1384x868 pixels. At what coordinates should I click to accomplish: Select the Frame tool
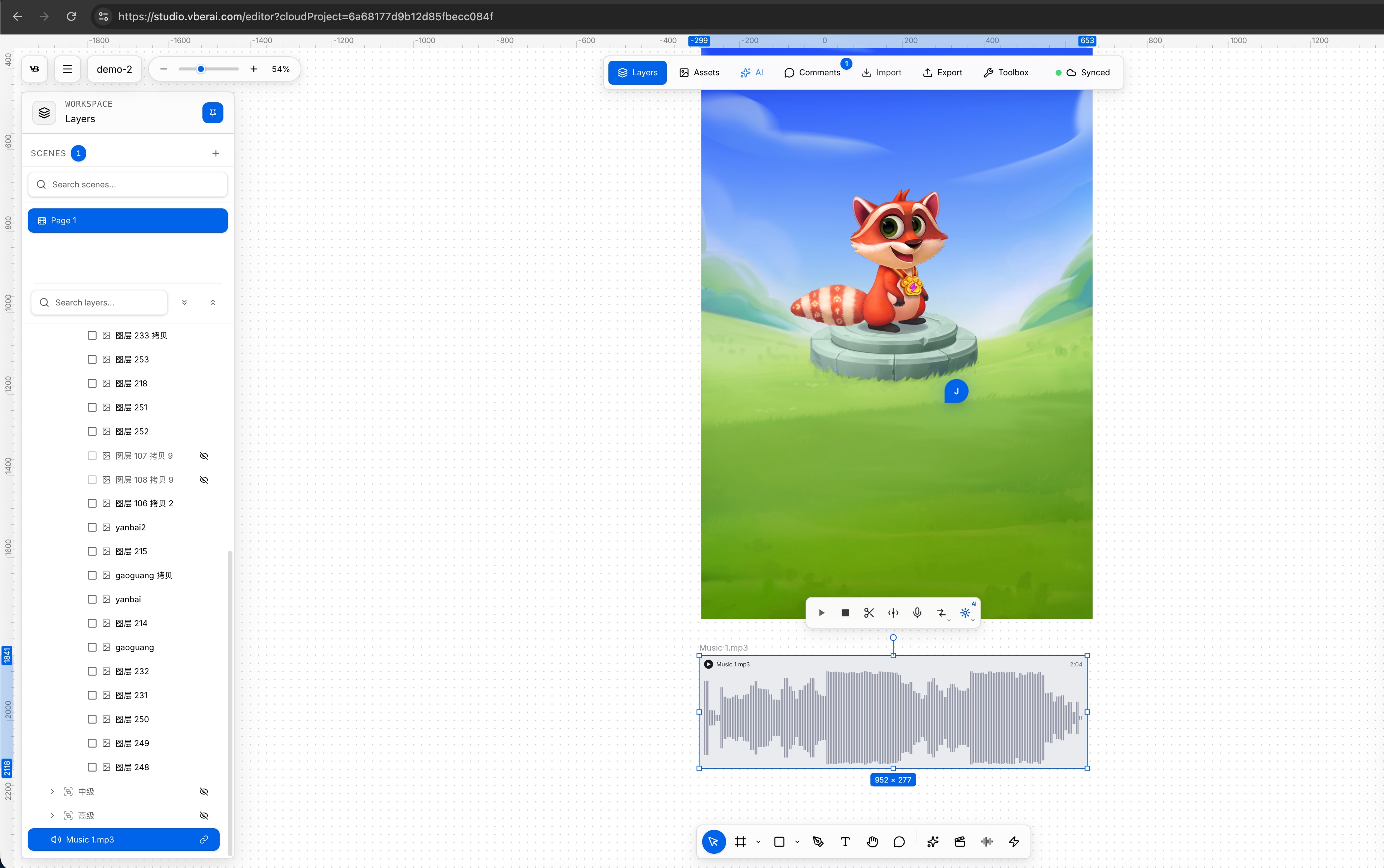740,842
